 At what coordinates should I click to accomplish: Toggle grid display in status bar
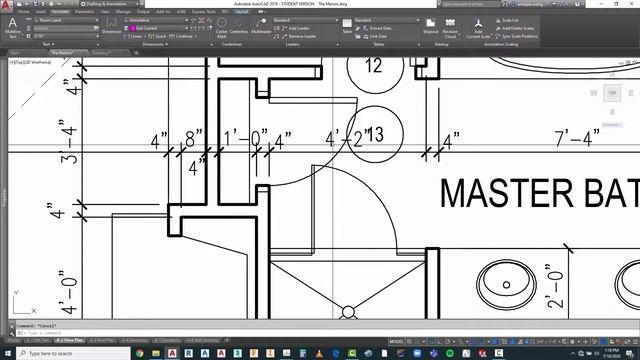click(409, 342)
